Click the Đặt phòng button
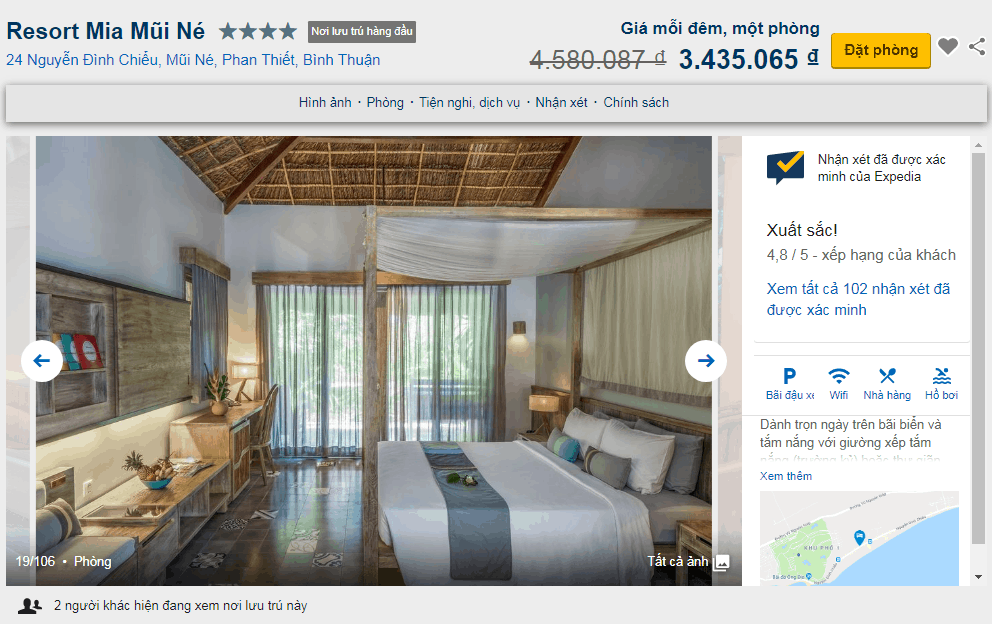 click(881, 51)
